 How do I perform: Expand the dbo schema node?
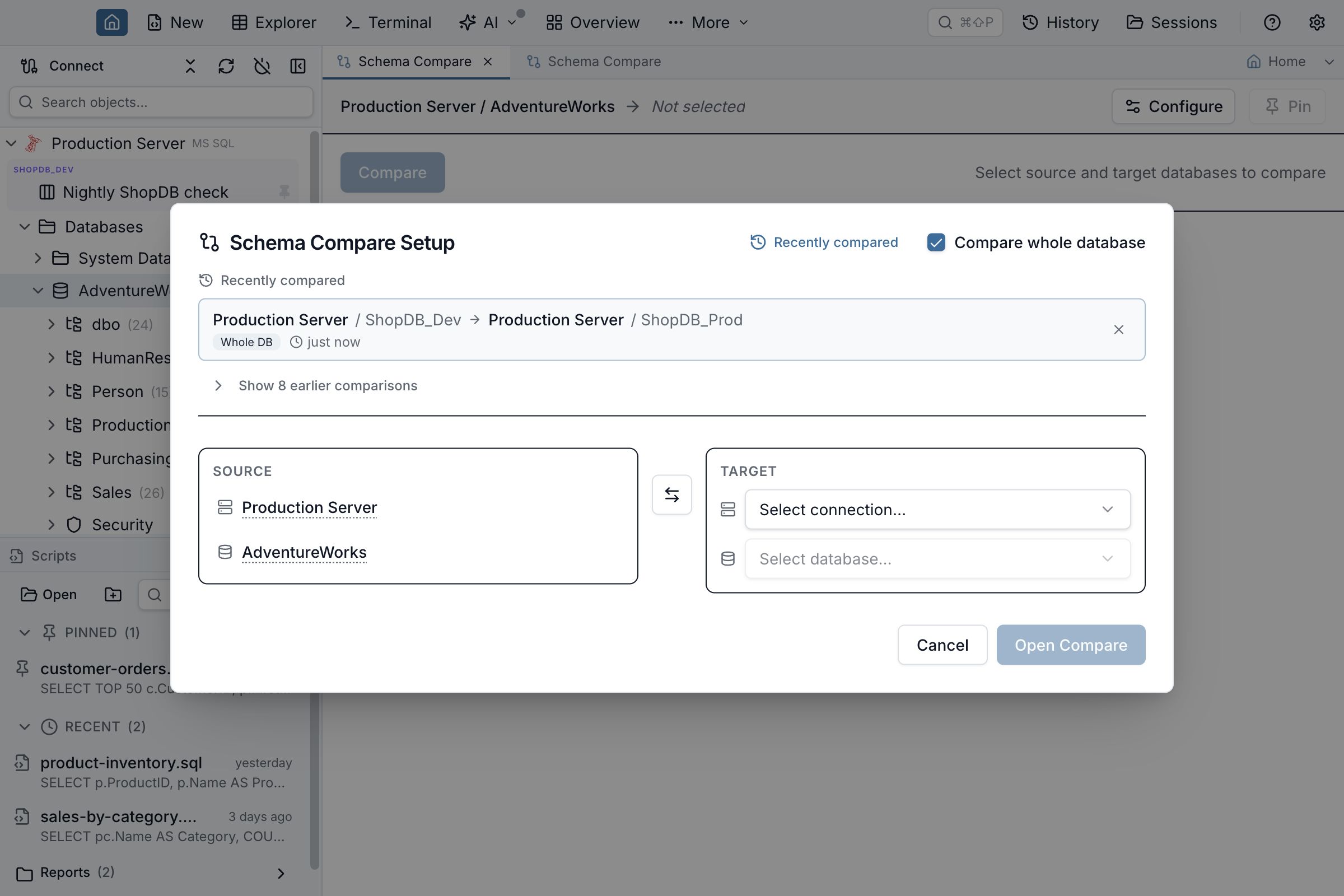click(x=52, y=325)
